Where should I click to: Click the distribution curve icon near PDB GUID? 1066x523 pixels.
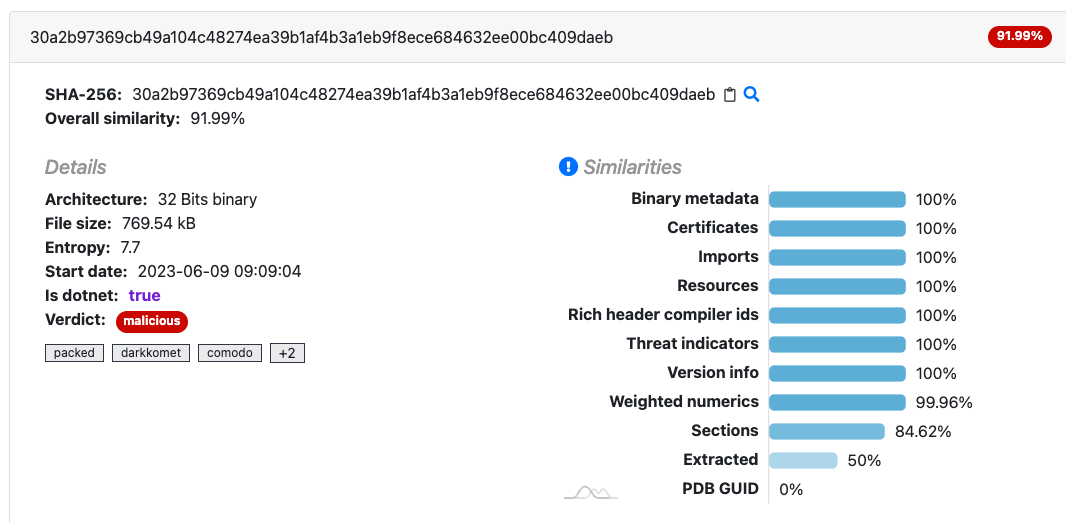click(591, 492)
